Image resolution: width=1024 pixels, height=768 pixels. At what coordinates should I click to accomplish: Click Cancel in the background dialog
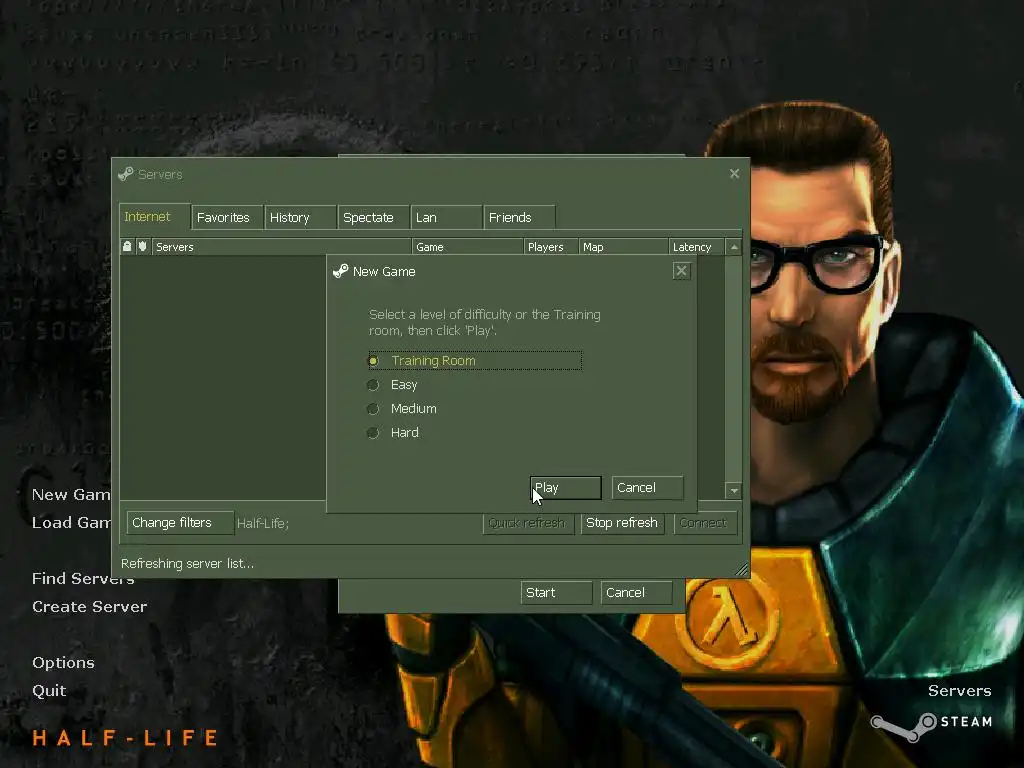636,592
